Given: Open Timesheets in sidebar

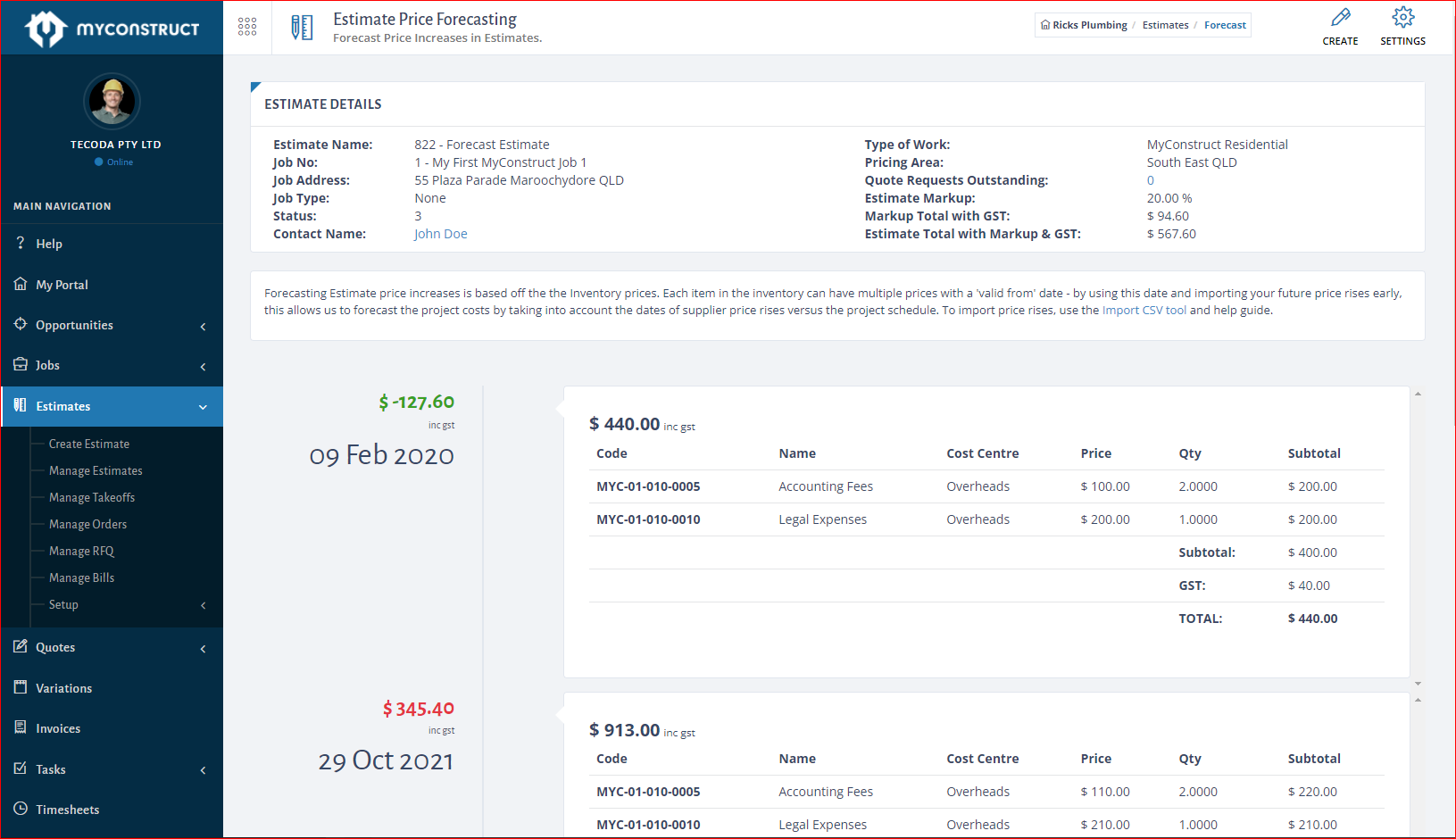Looking at the screenshot, I should tap(67, 810).
